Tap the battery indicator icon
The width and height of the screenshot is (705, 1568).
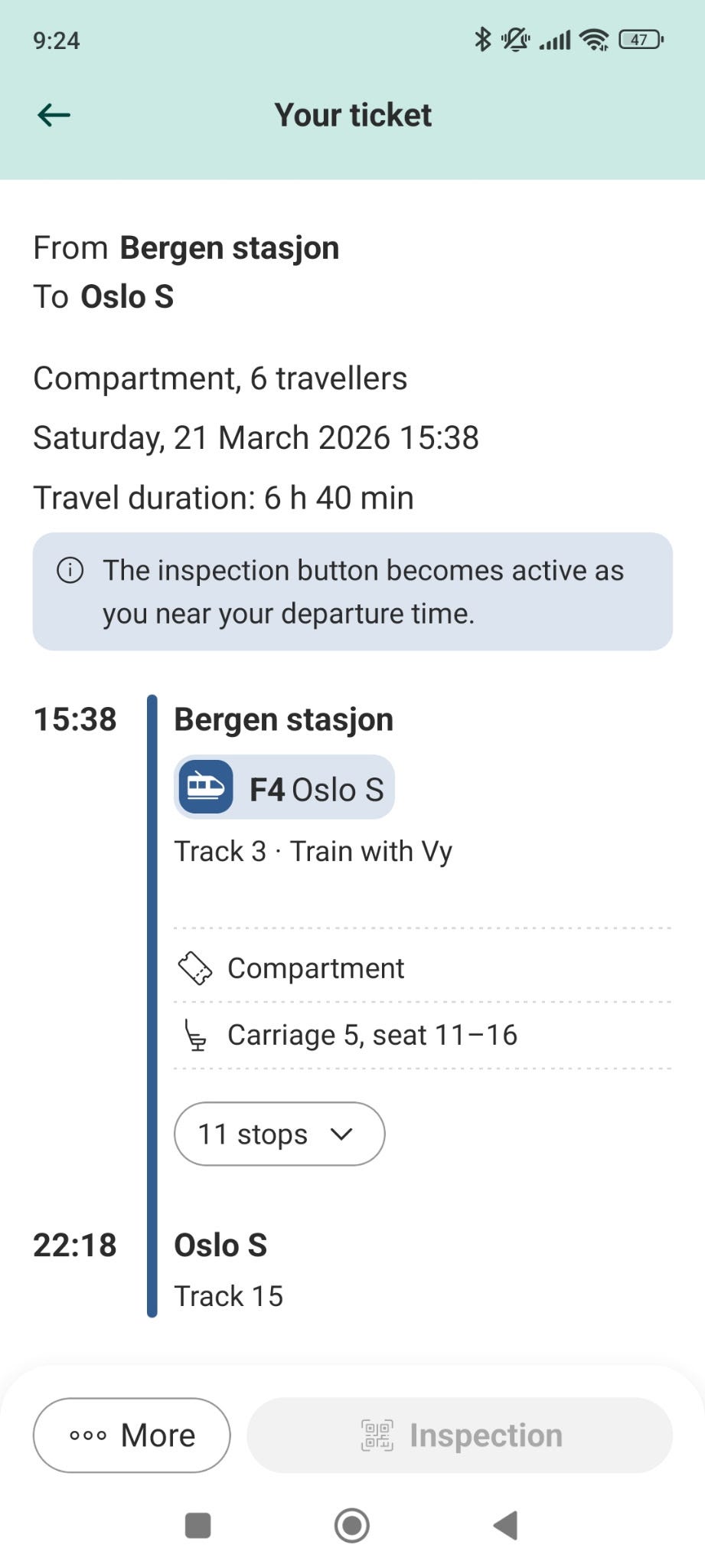pos(641,39)
